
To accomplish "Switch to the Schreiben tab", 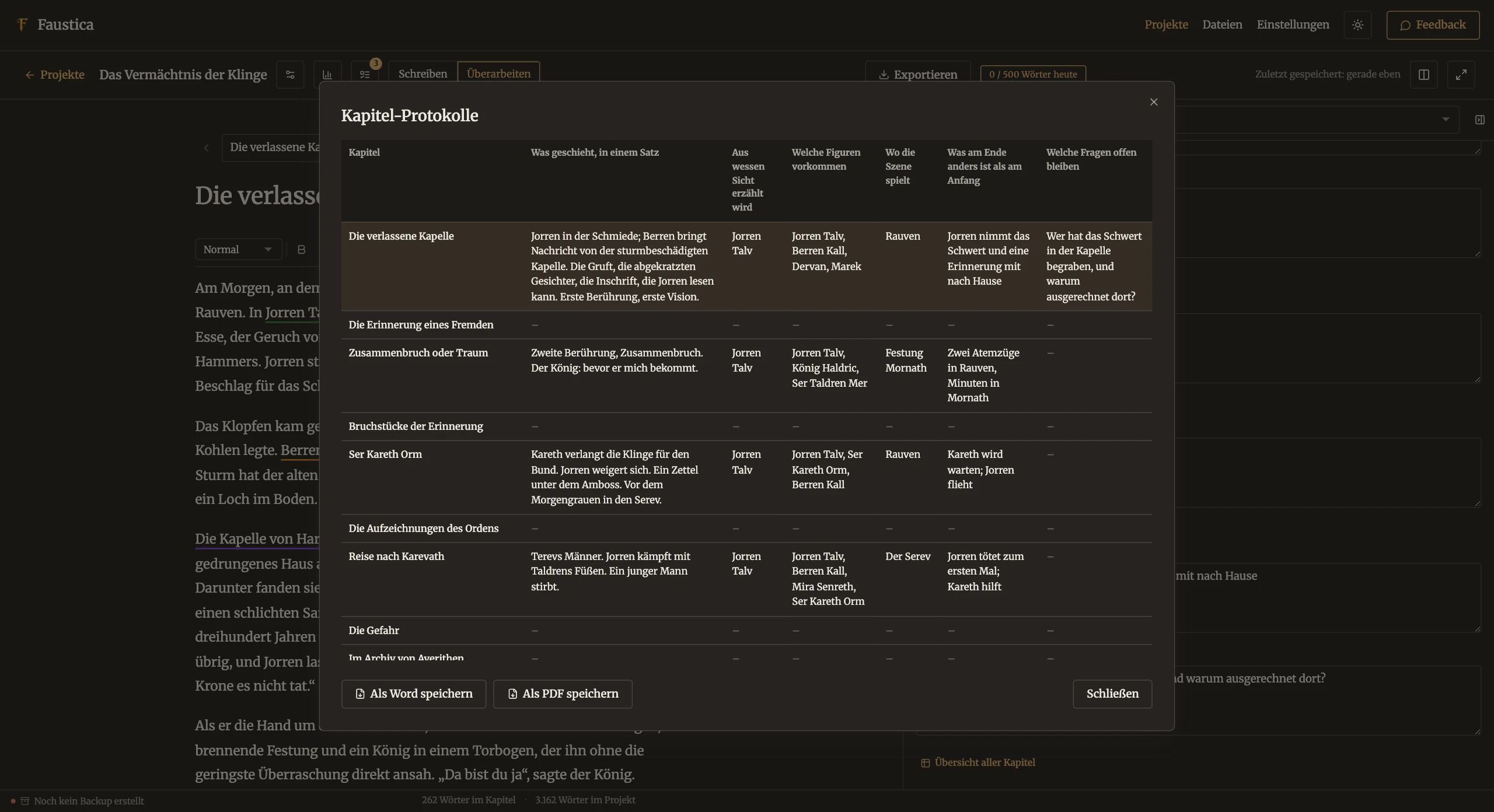I will tap(423, 74).
